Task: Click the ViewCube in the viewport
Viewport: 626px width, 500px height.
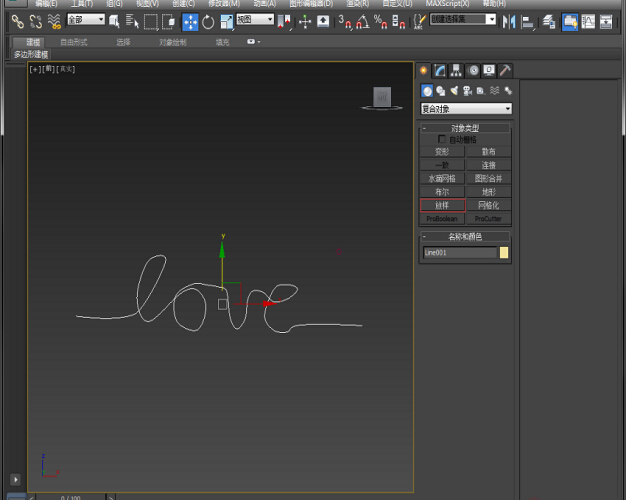Action: 382,98
